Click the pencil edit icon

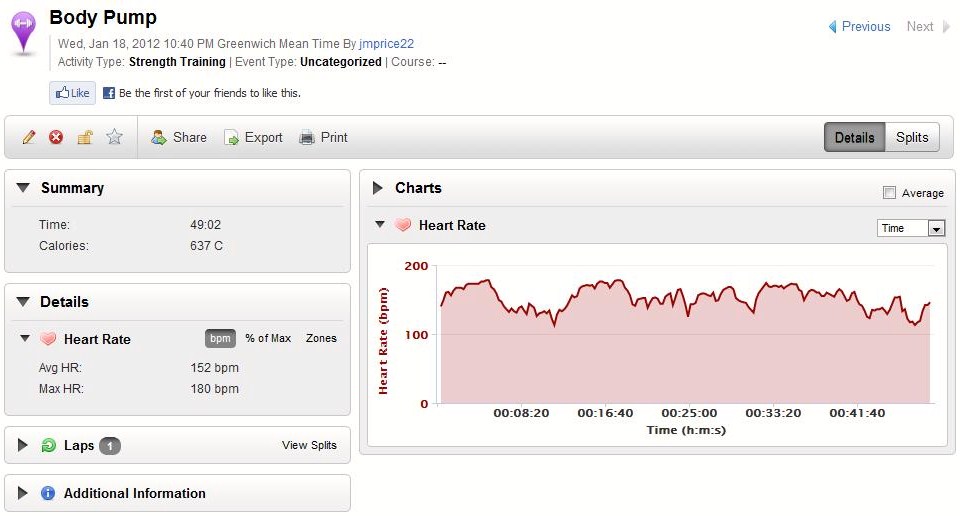(x=29, y=137)
